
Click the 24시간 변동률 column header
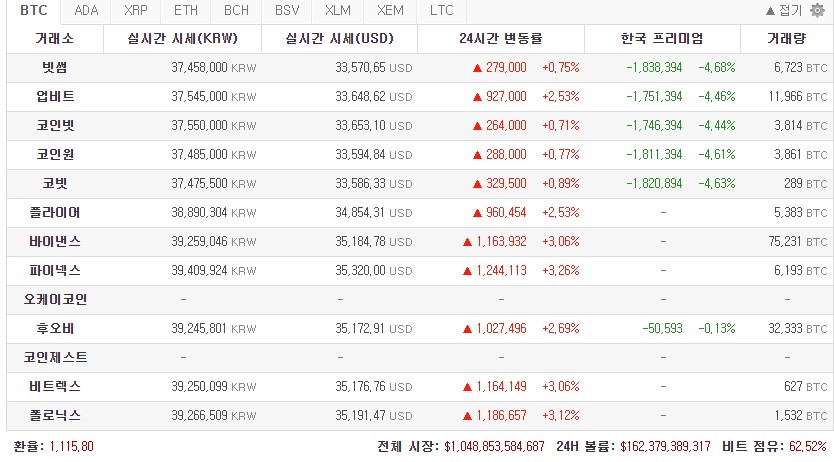[501, 38]
